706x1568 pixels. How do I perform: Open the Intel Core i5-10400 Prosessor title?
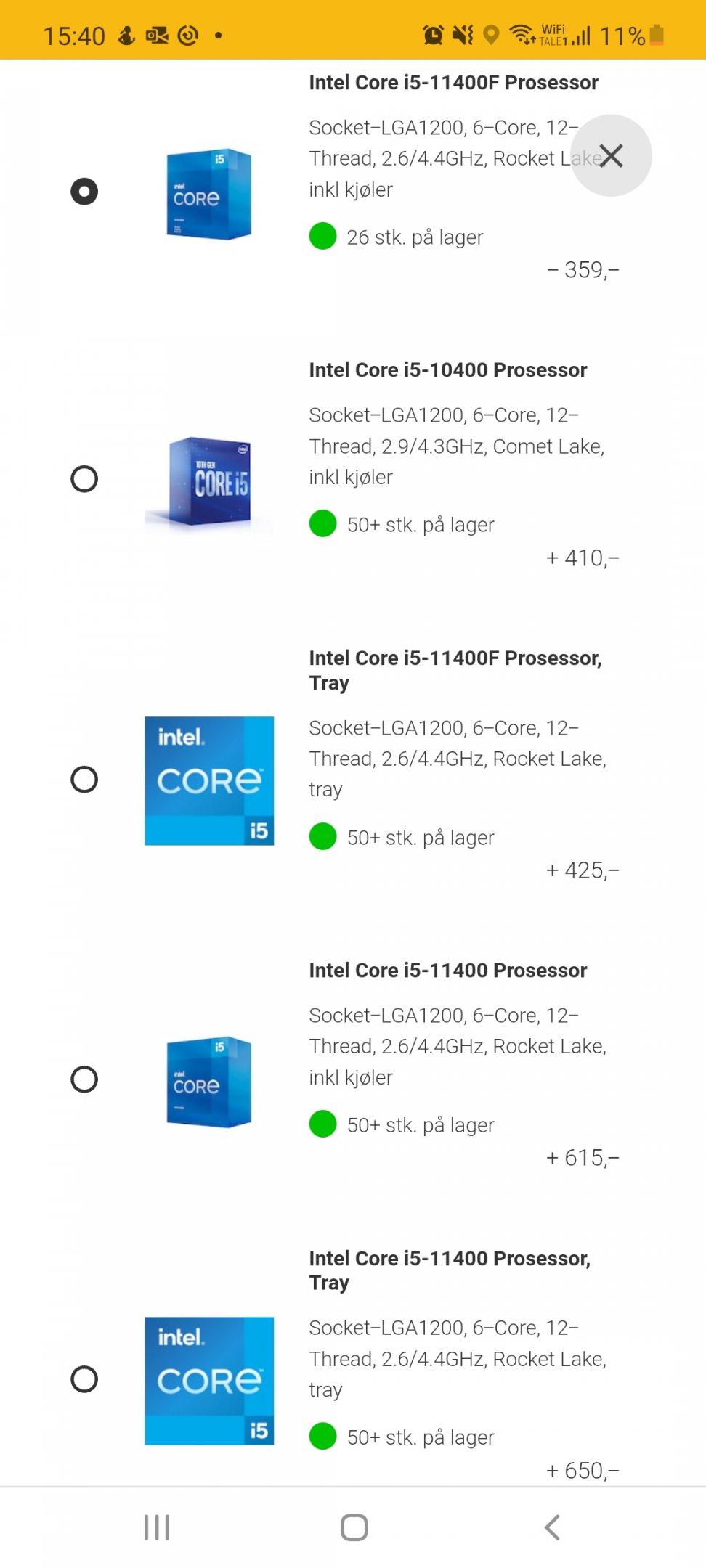click(448, 370)
